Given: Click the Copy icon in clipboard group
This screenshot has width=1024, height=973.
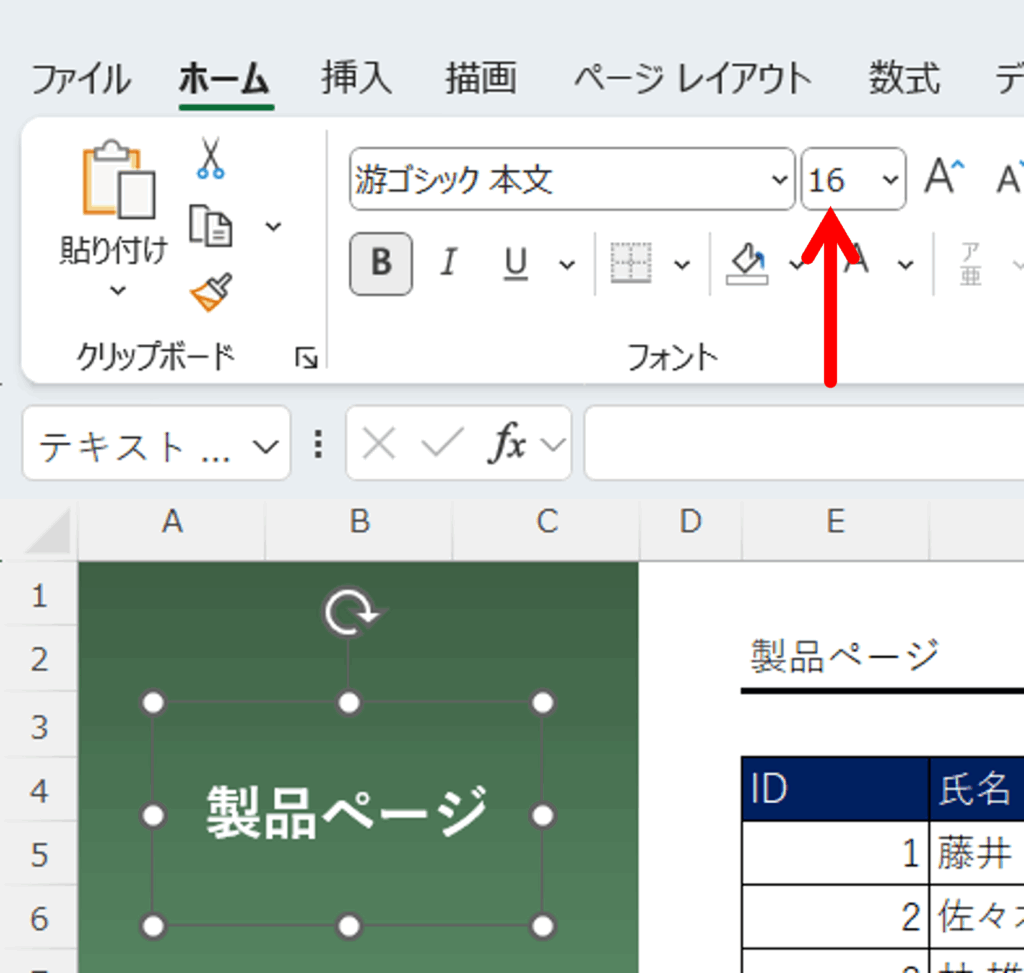Looking at the screenshot, I should pos(210,226).
